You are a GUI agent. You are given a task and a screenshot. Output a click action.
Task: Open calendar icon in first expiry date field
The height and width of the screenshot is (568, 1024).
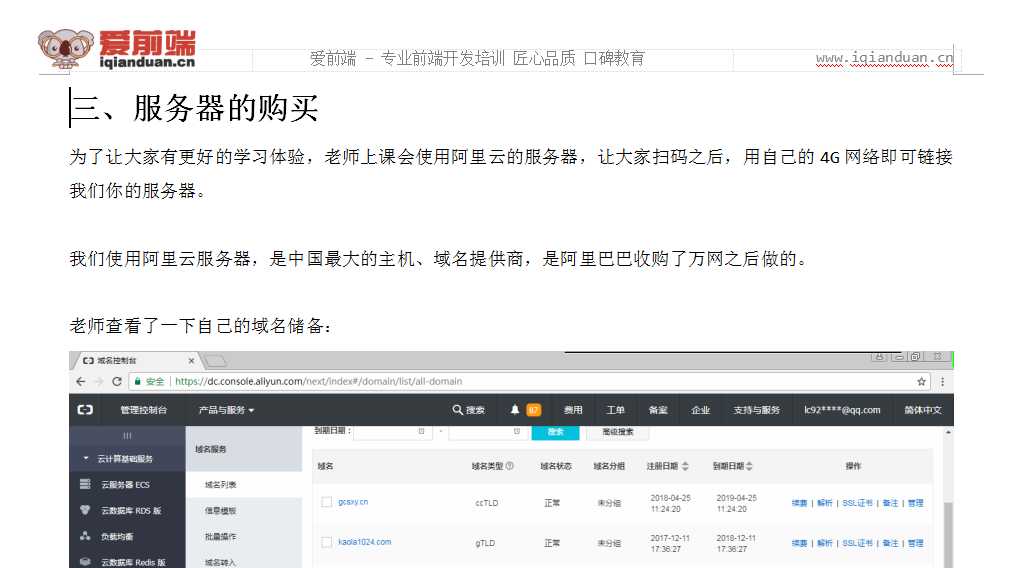tap(421, 432)
